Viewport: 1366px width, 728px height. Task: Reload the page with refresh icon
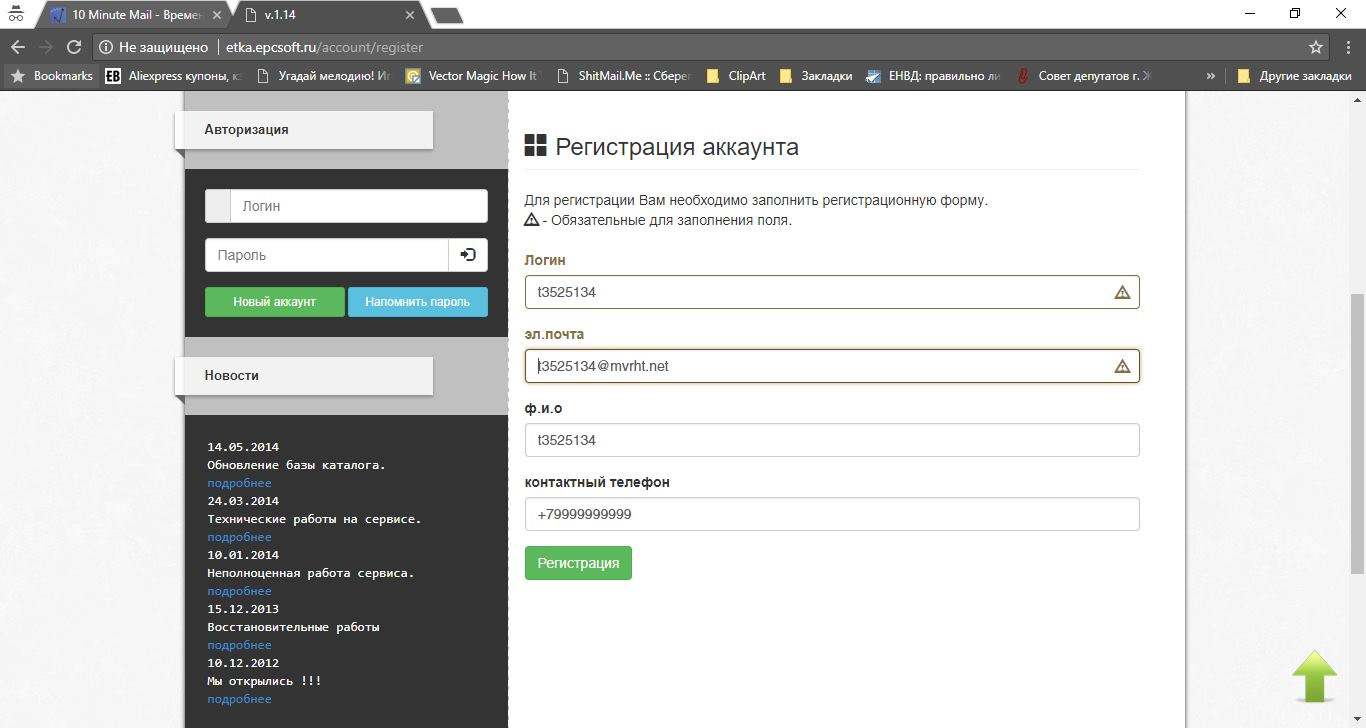74,47
